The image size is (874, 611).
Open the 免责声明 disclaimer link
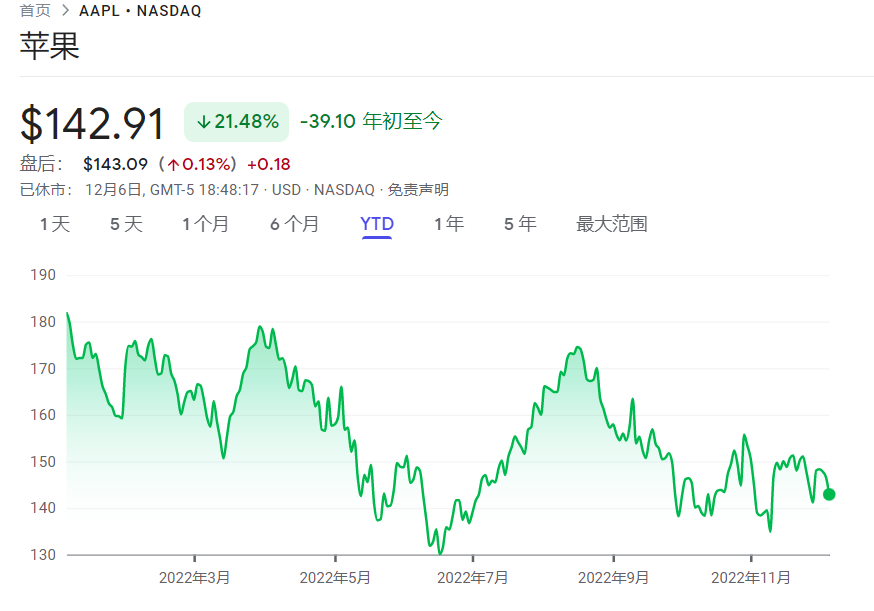click(x=418, y=190)
